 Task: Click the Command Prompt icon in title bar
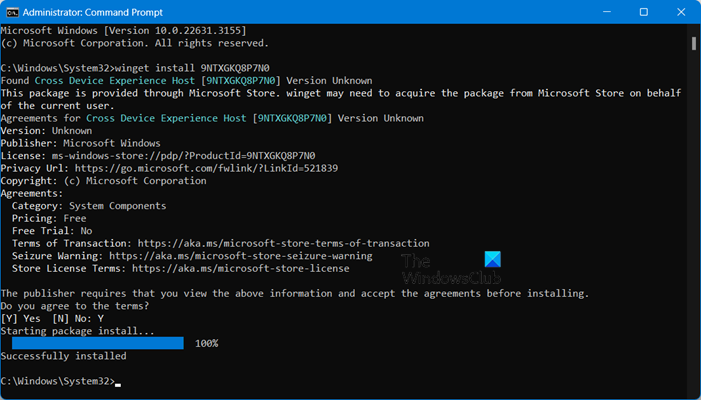[13, 12]
